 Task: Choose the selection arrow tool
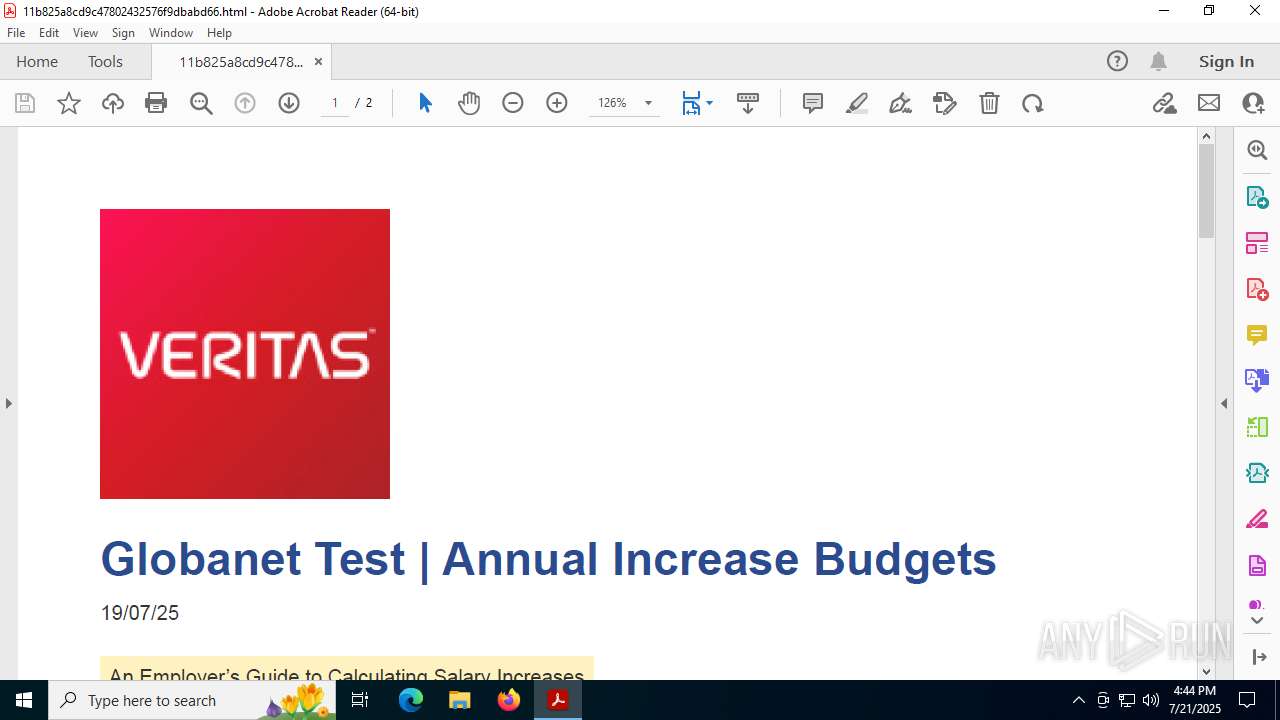click(425, 103)
